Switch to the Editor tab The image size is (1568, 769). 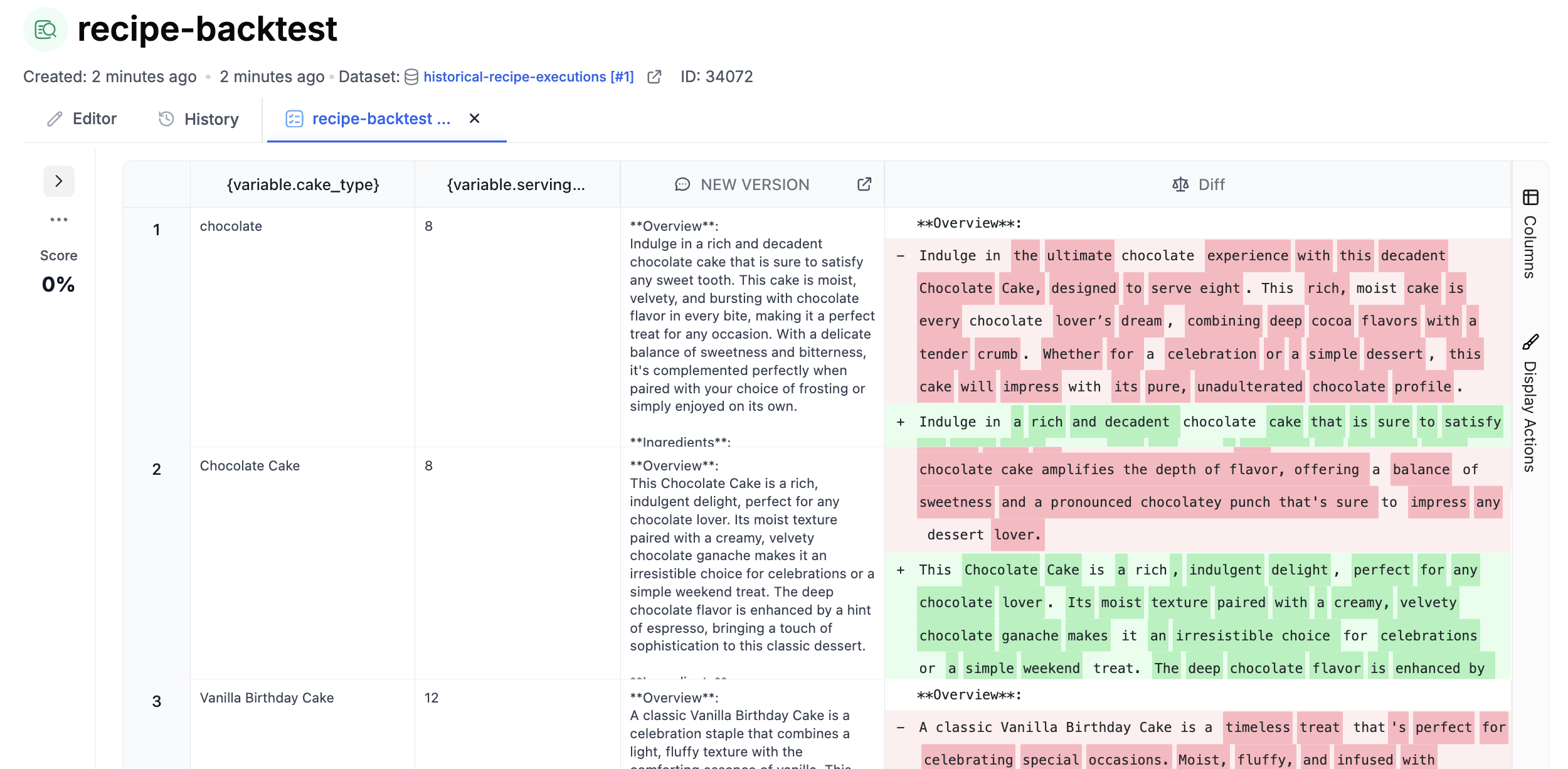(x=94, y=119)
